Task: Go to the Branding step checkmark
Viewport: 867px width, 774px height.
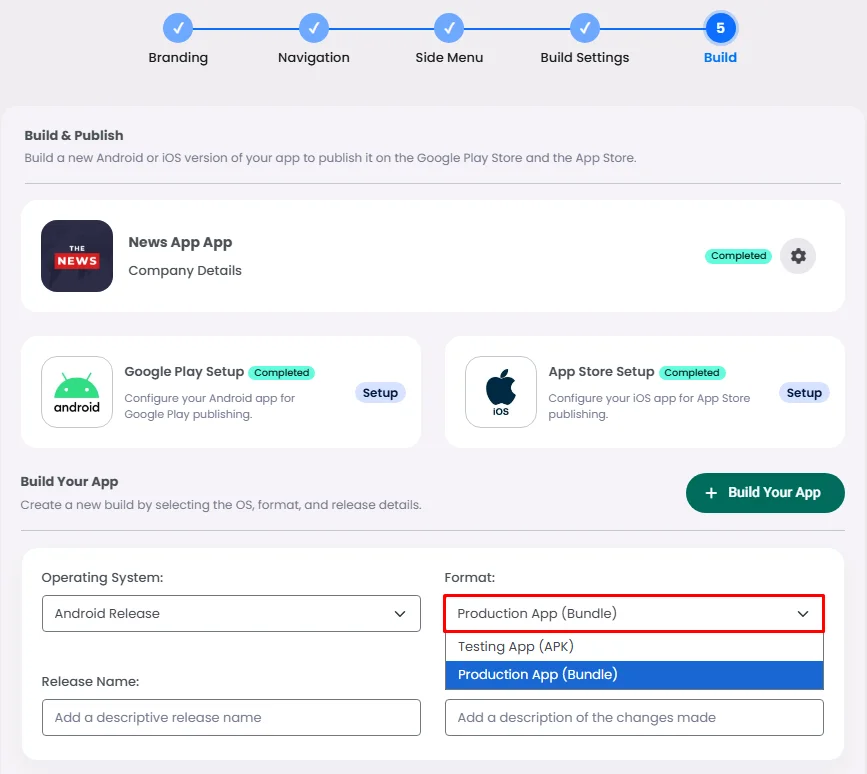Action: click(x=178, y=28)
